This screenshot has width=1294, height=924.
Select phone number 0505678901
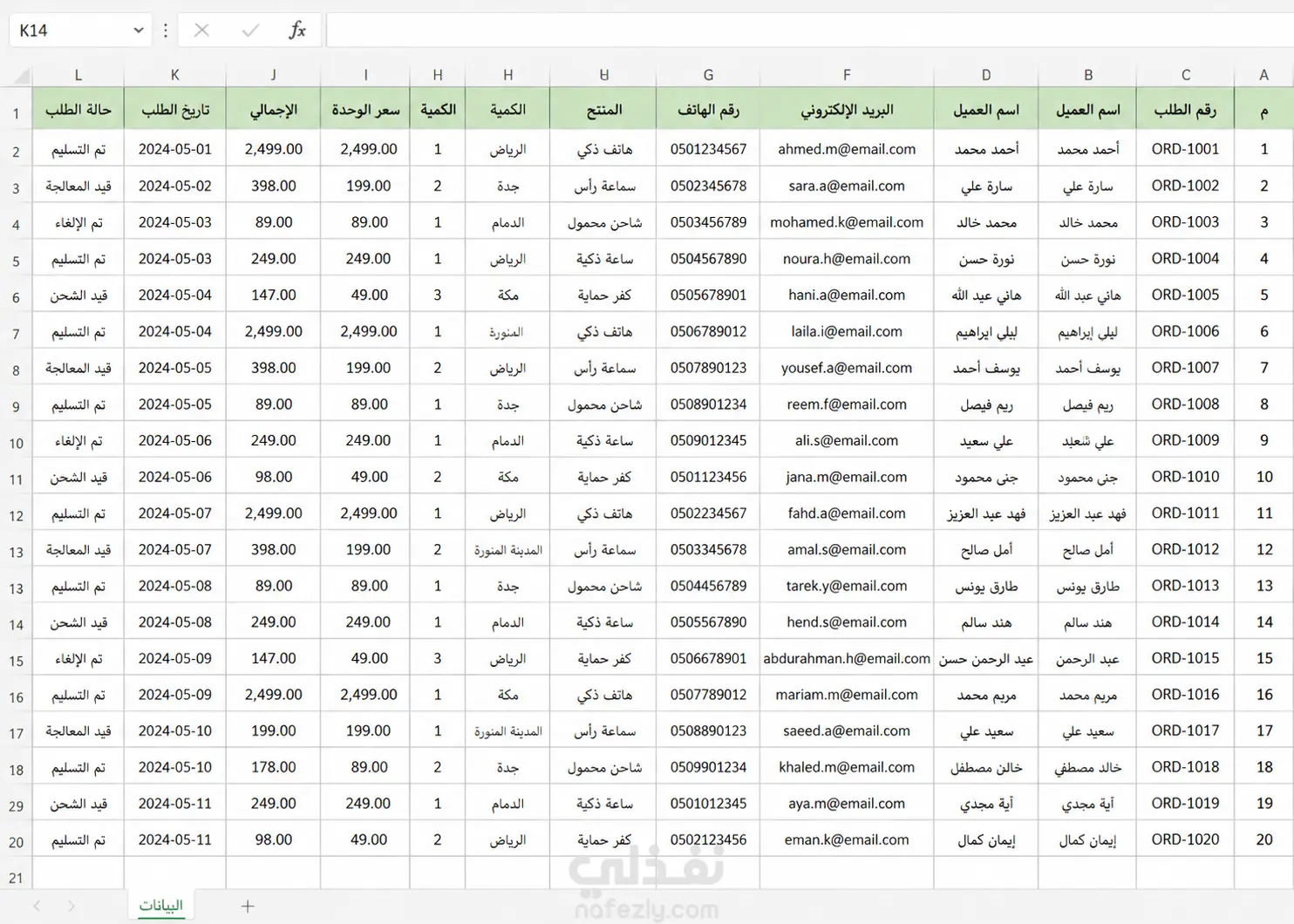coord(708,295)
